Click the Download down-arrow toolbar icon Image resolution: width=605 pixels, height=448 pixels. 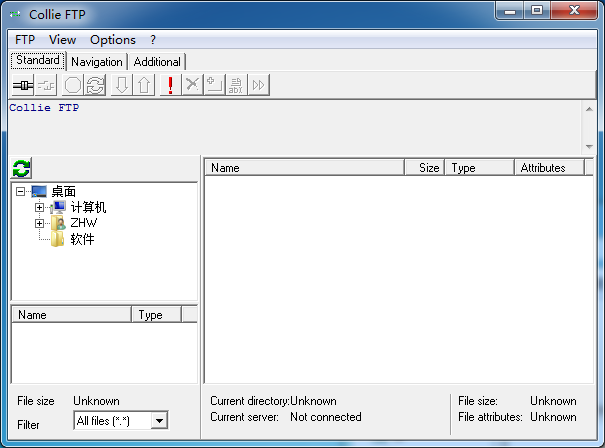(x=122, y=85)
